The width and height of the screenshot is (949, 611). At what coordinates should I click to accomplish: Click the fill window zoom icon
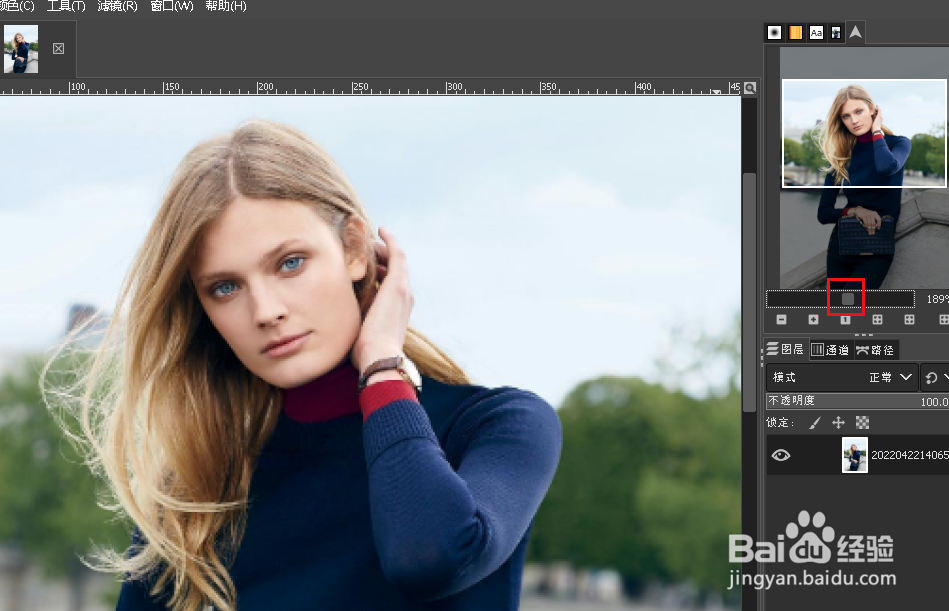909,319
